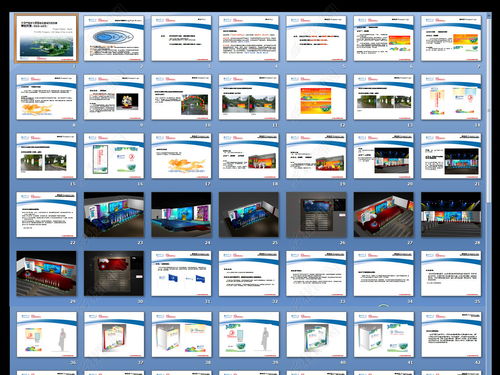The width and height of the screenshot is (500, 375).
Task: Select slide 6 thumbnail
Action: click(x=383, y=38)
